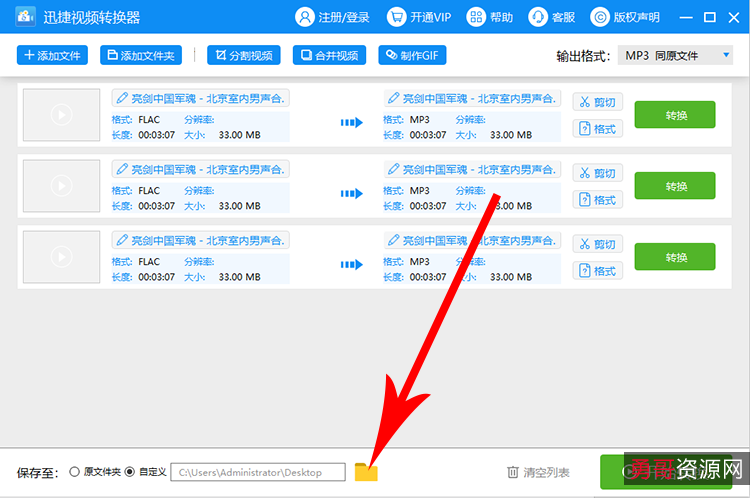Maximize the converter window
This screenshot has width=750, height=498.
(710, 18)
